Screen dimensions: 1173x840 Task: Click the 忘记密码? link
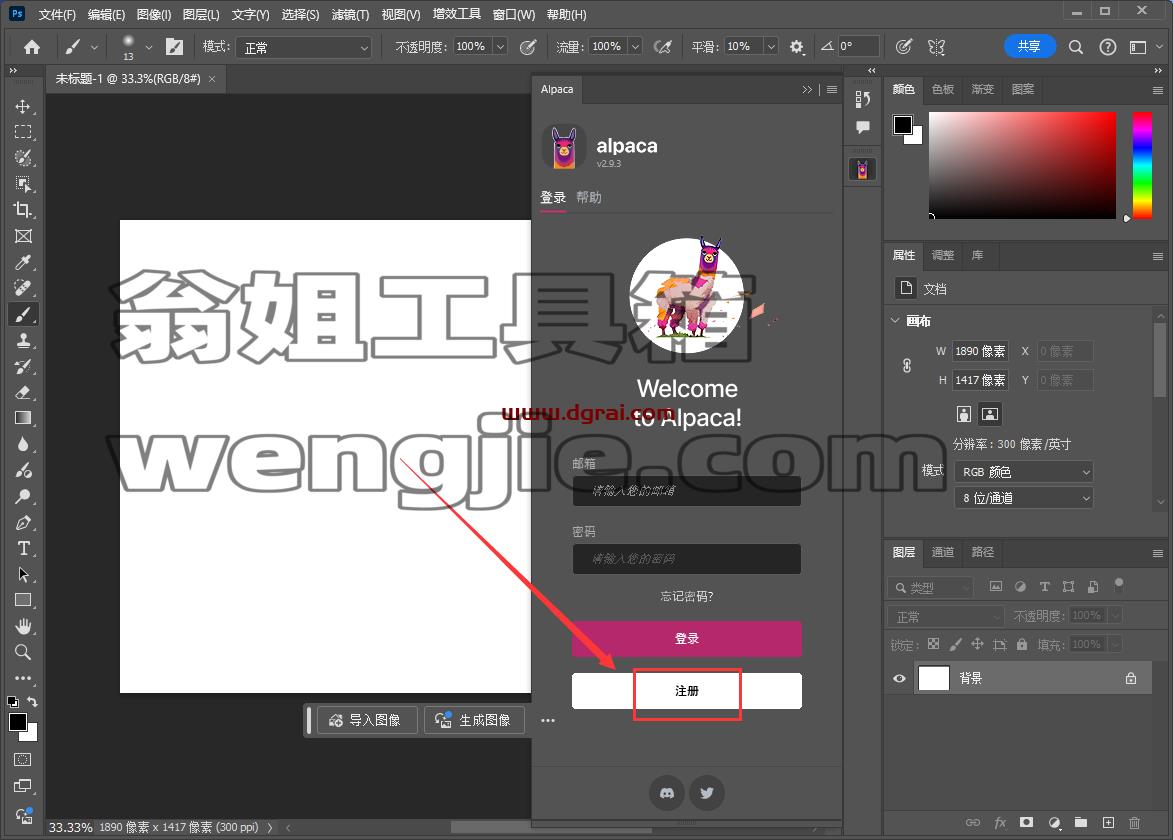[687, 596]
